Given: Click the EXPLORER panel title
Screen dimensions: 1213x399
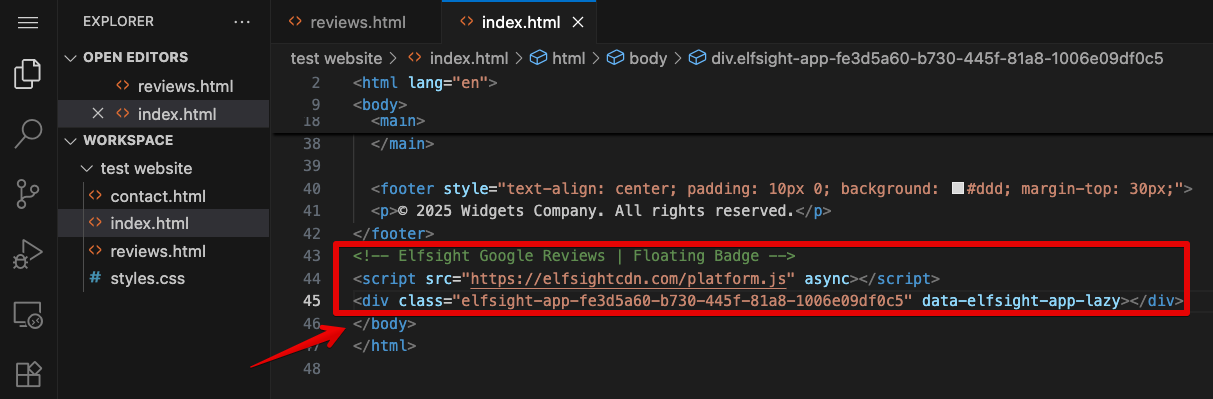Looking at the screenshot, I should pyautogui.click(x=118, y=21).
